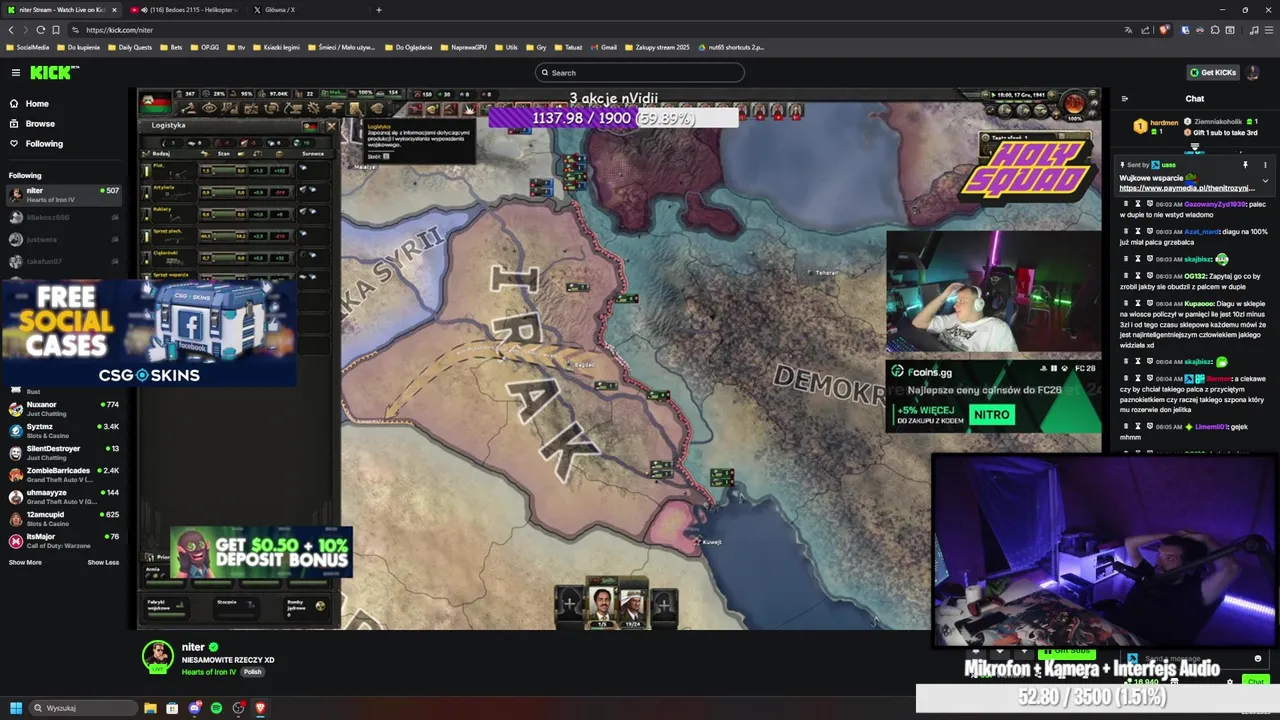Open a new browser tab

(378, 10)
